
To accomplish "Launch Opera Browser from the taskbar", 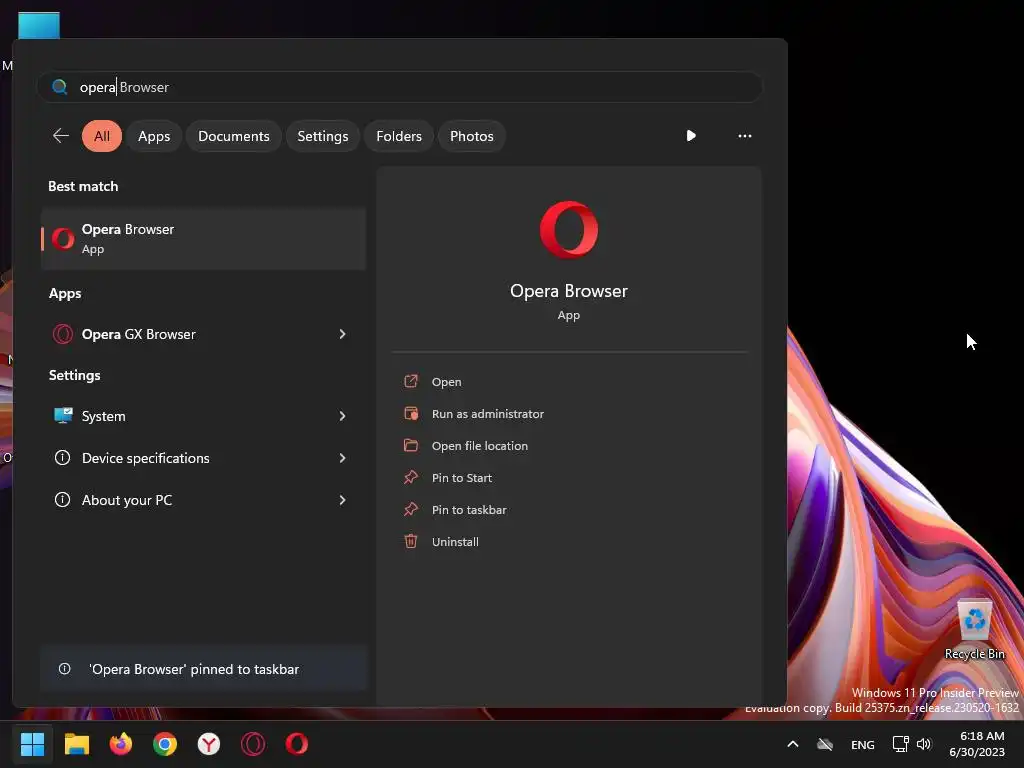I will pyautogui.click(x=296, y=744).
